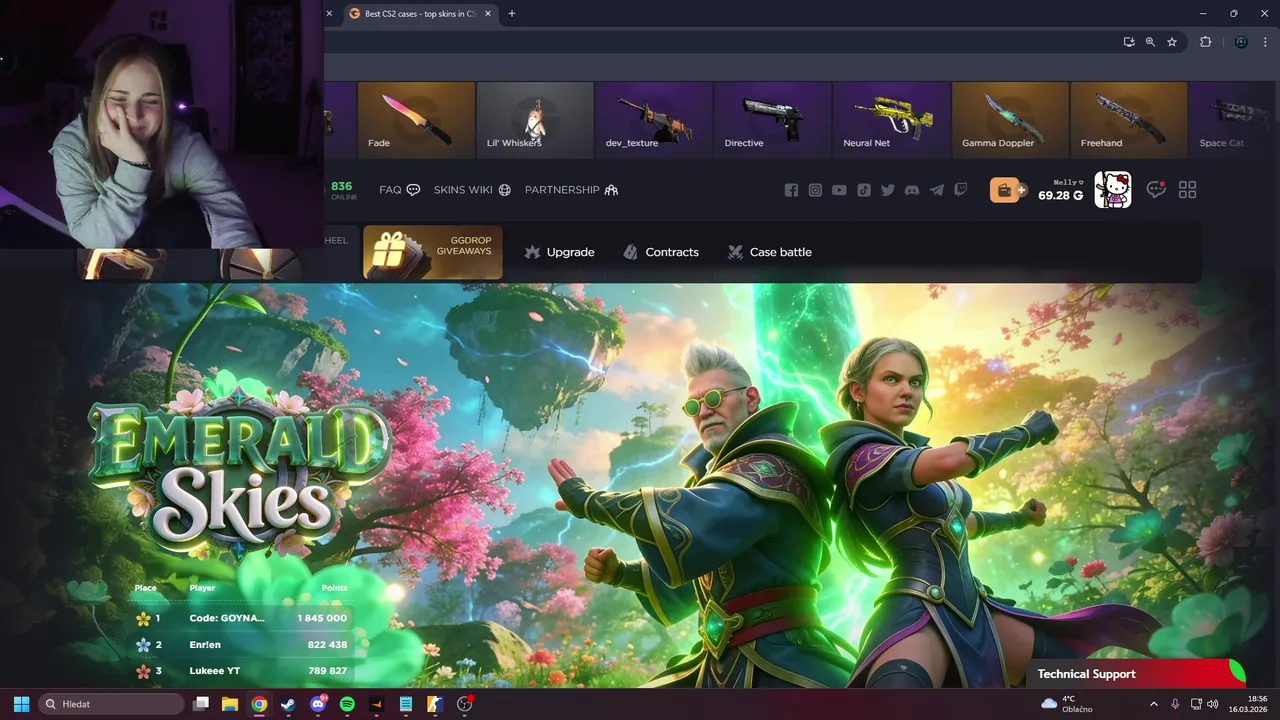Select the Freehand drop card
This screenshot has width=1280, height=720.
1129,120
